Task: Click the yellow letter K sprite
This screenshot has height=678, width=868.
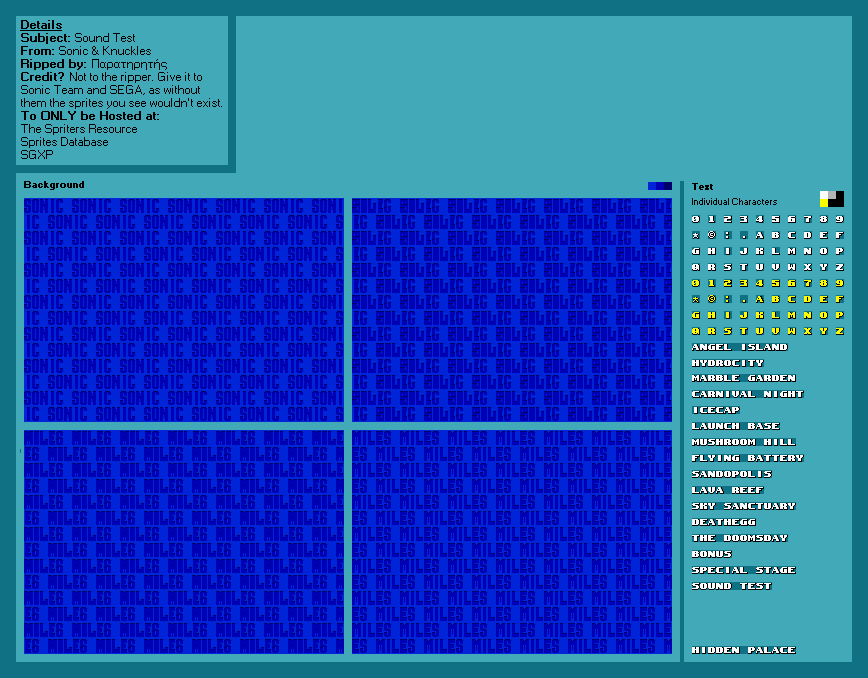Action: (x=760, y=315)
